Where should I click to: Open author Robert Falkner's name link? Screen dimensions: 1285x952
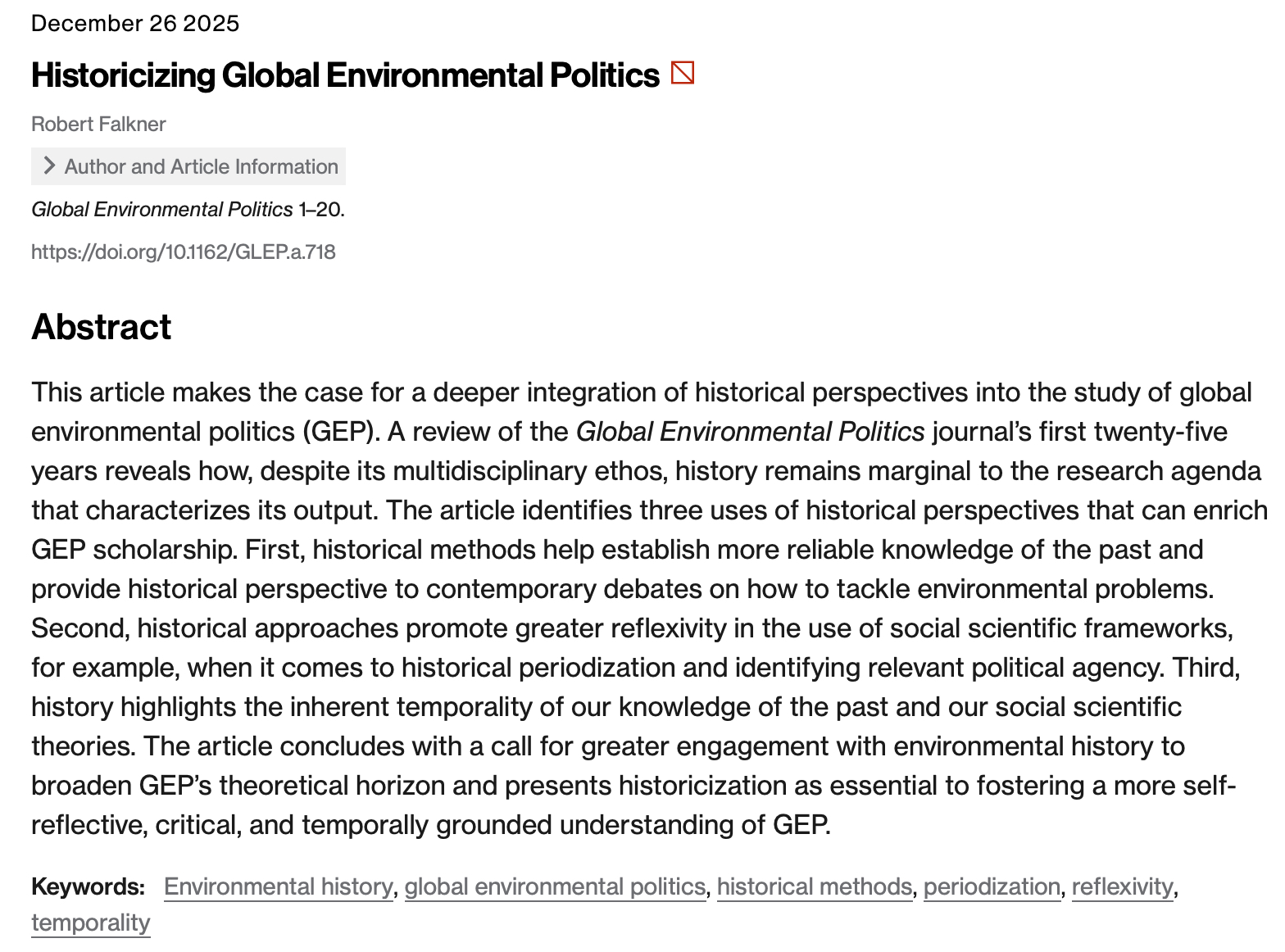(x=98, y=124)
